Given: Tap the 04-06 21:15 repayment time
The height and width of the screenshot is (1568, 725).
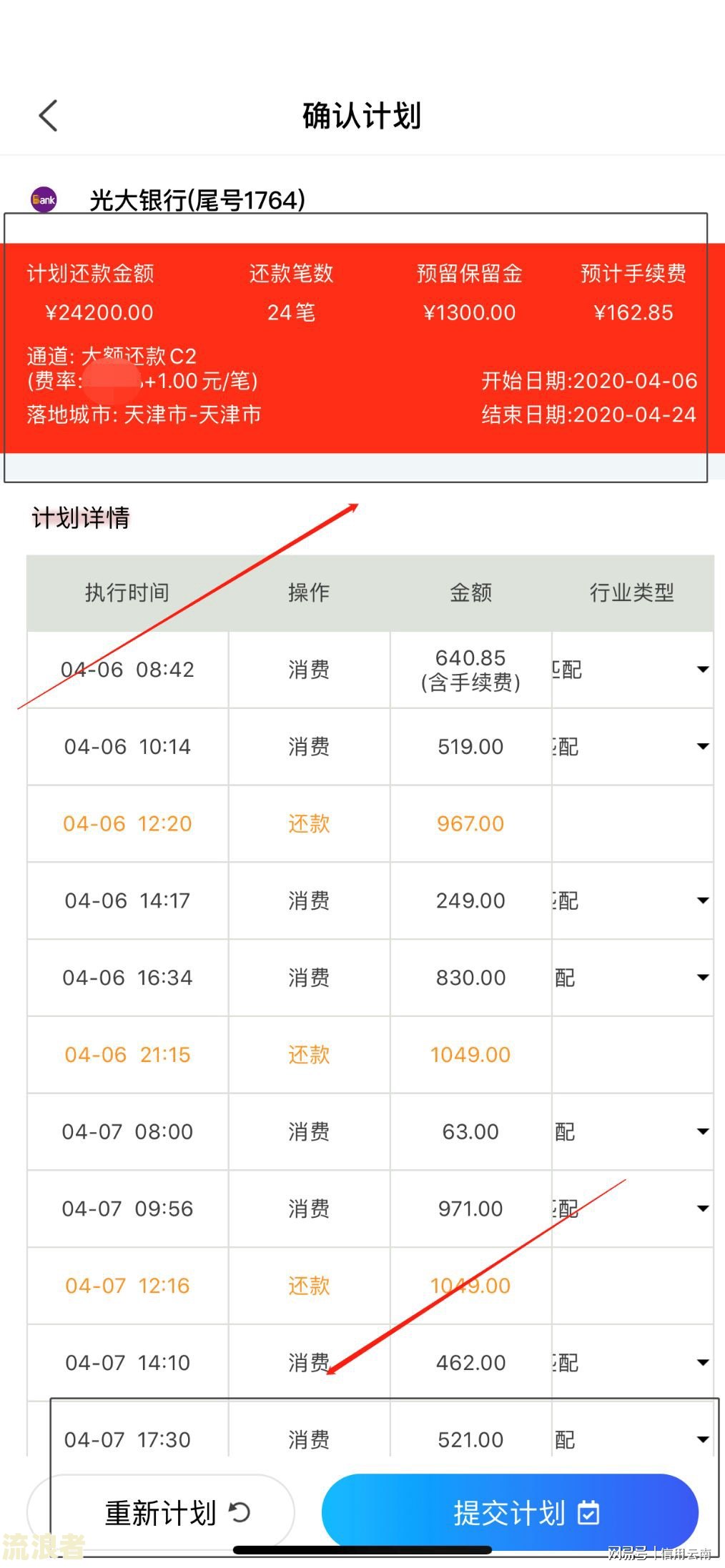Looking at the screenshot, I should click(127, 1054).
